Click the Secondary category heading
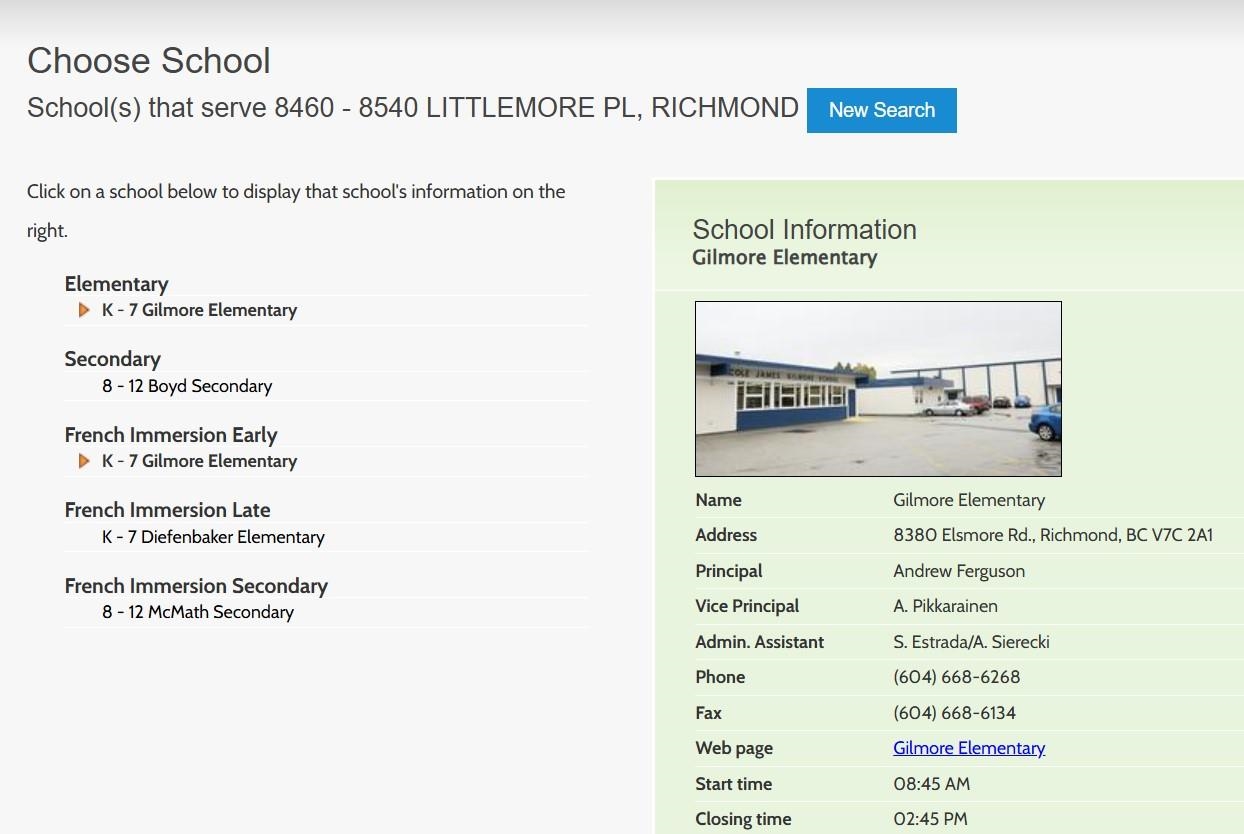Viewport: 1244px width, 834px height. pos(112,359)
